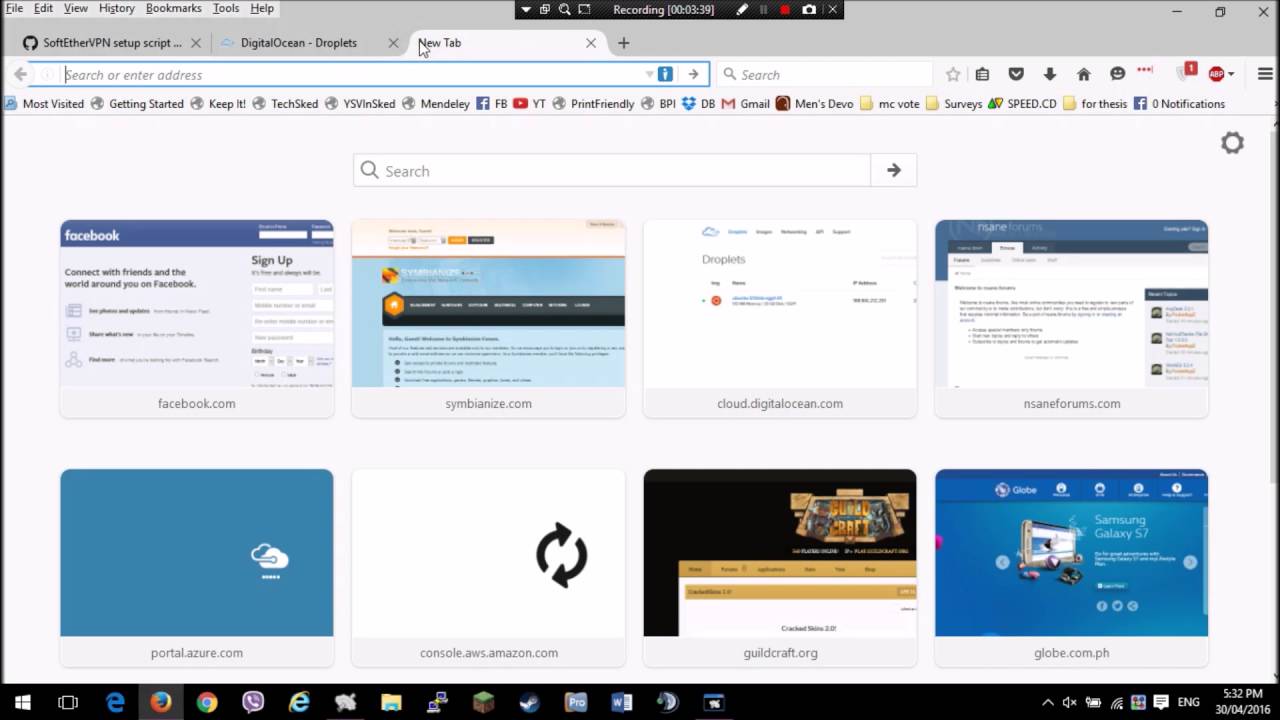Open a new tab with plus button
This screenshot has width=1280, height=720.
point(624,43)
